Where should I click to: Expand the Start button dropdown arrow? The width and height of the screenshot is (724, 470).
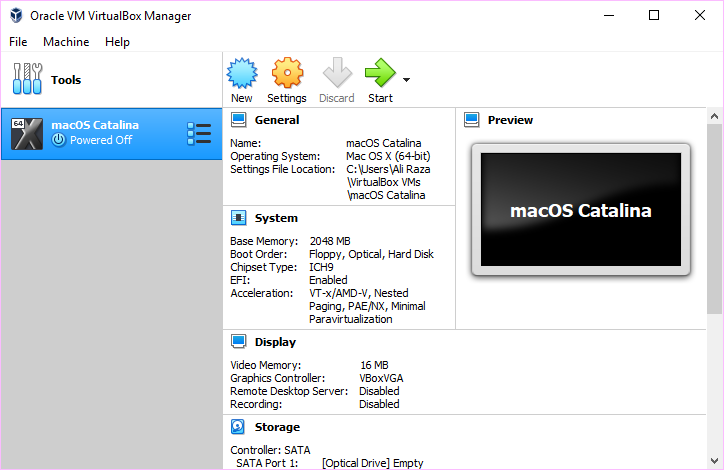coord(406,79)
